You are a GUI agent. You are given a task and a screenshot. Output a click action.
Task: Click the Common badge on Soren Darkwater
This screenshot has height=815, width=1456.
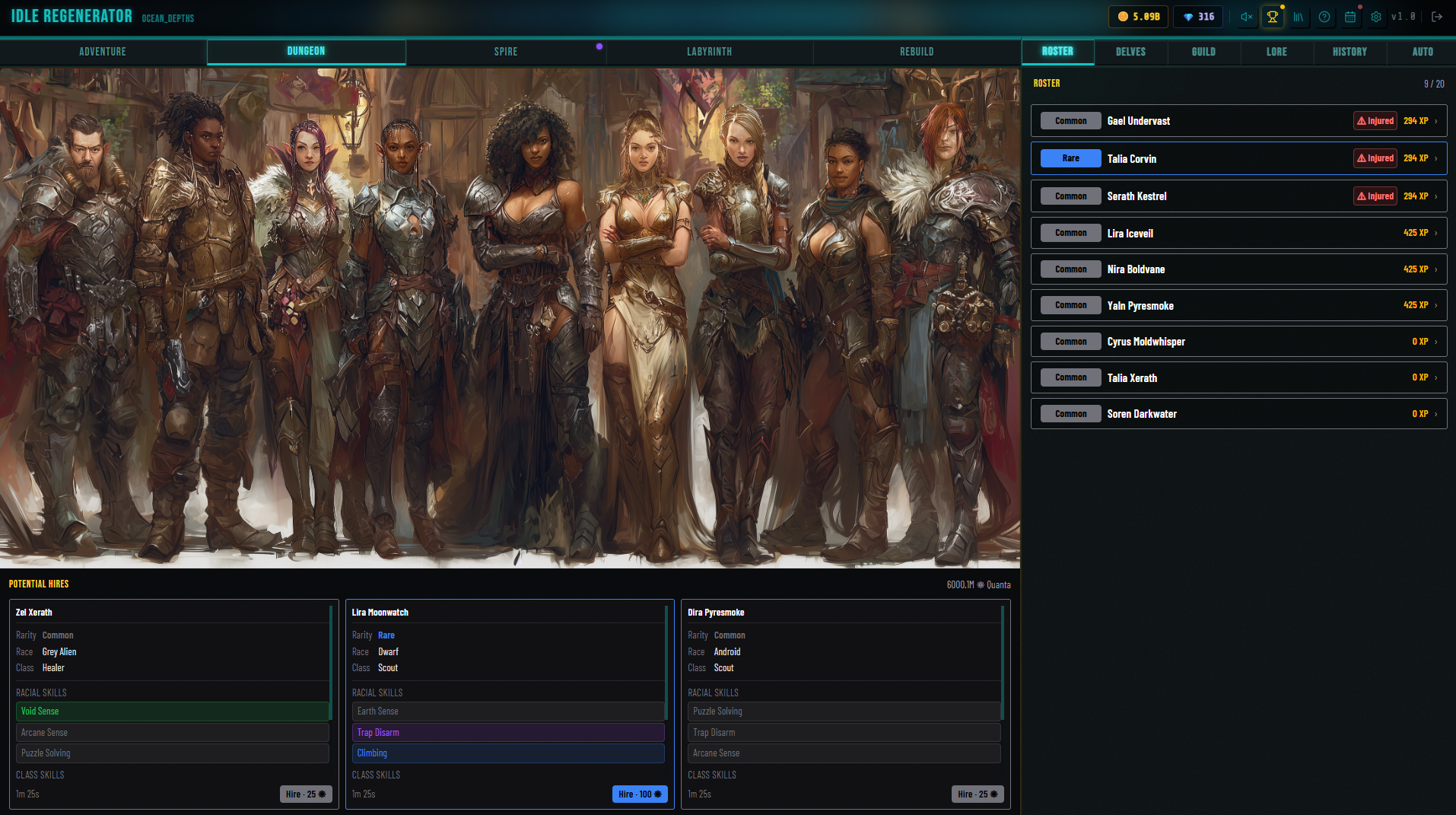[1070, 414]
